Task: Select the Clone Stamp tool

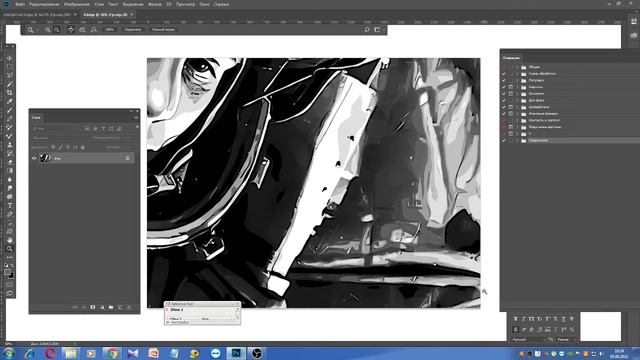Action: tap(10, 145)
